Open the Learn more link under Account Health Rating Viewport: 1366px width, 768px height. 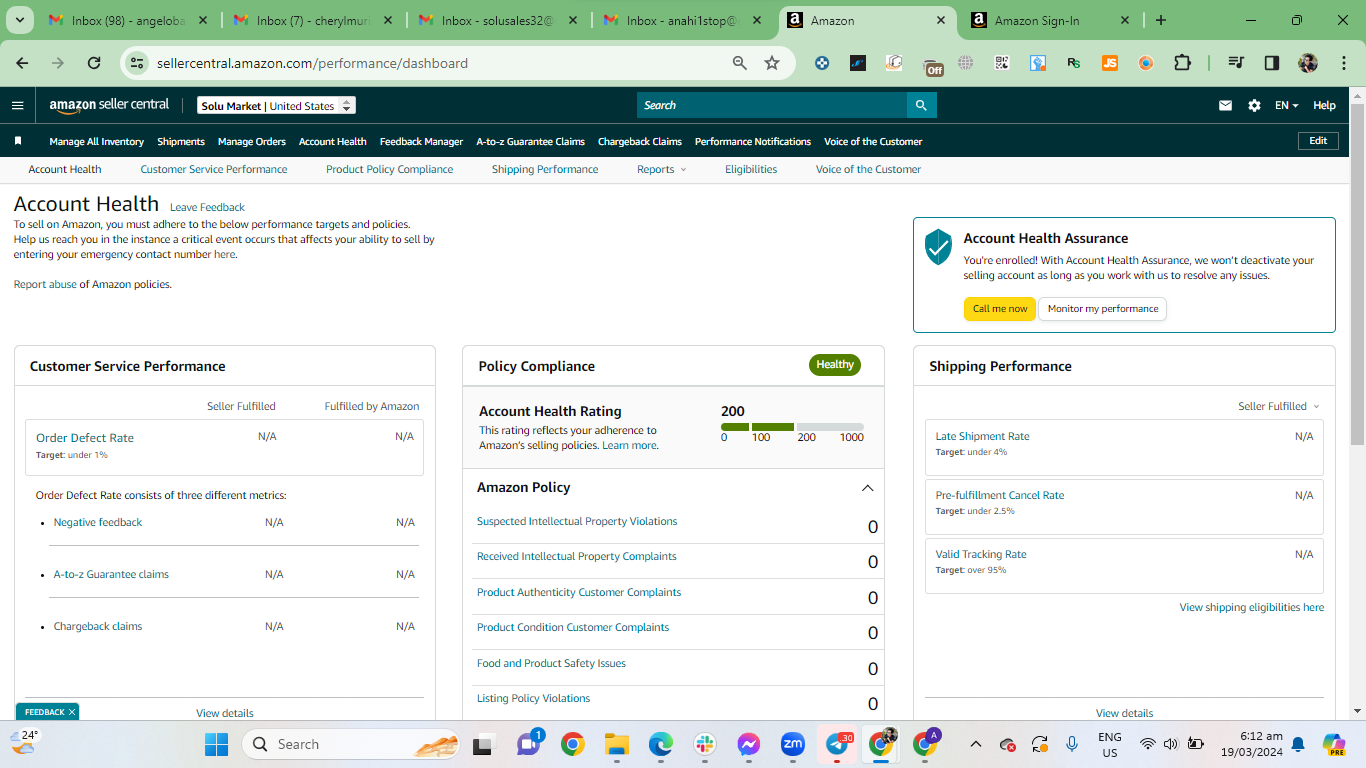tap(630, 445)
